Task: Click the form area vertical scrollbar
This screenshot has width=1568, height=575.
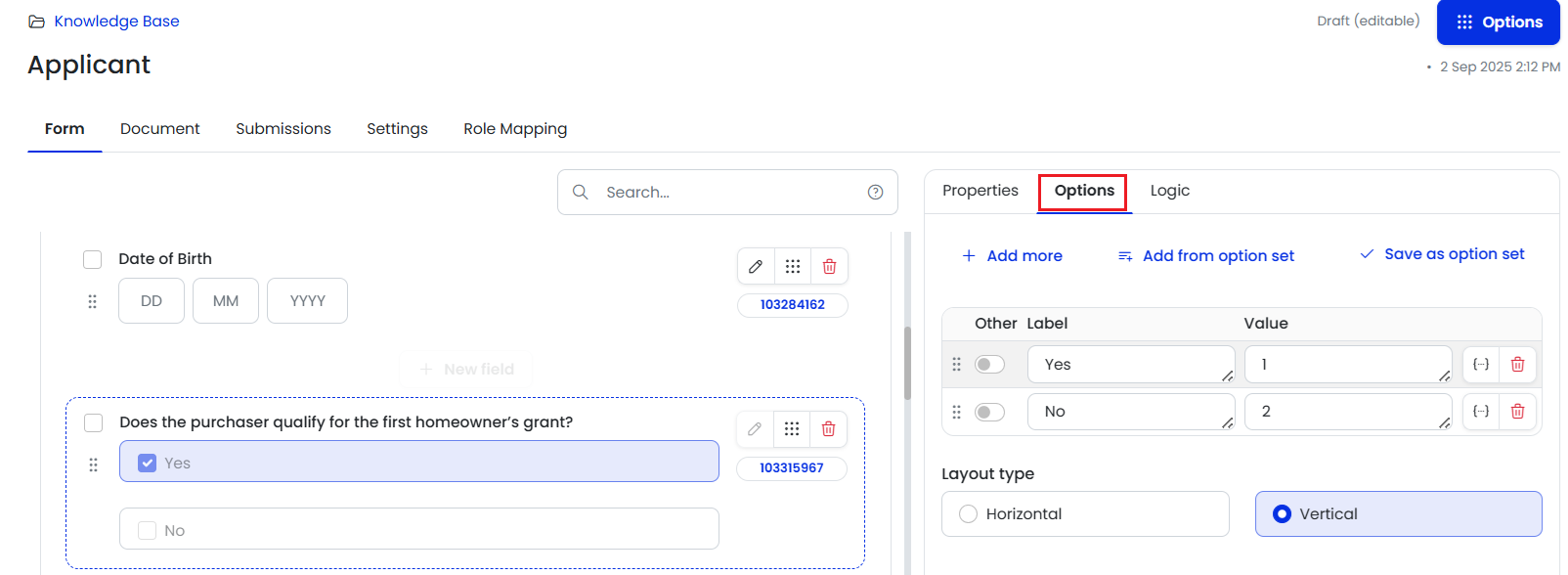Action: (x=907, y=364)
